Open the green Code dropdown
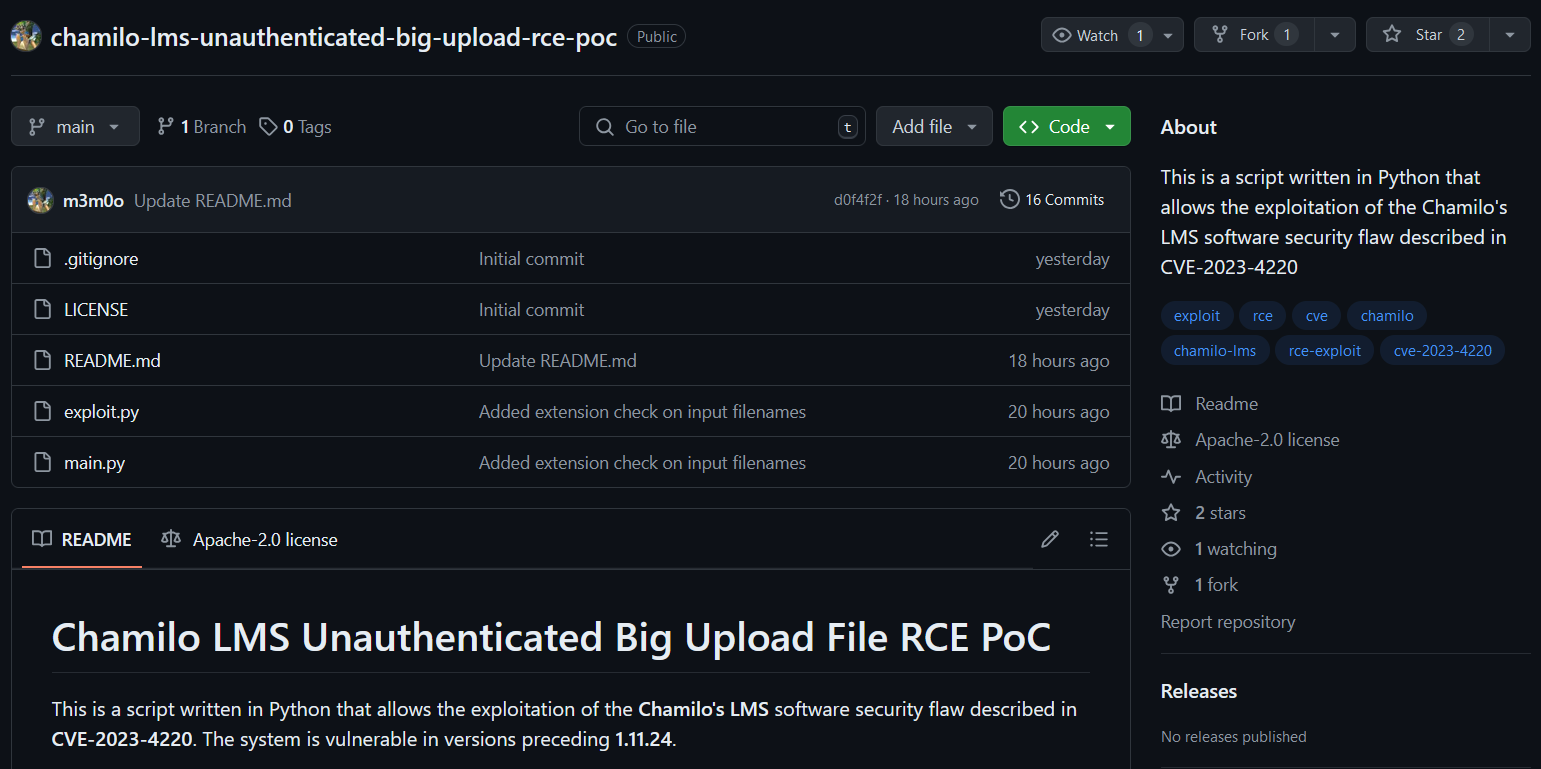The image size is (1541, 769). 1067,126
